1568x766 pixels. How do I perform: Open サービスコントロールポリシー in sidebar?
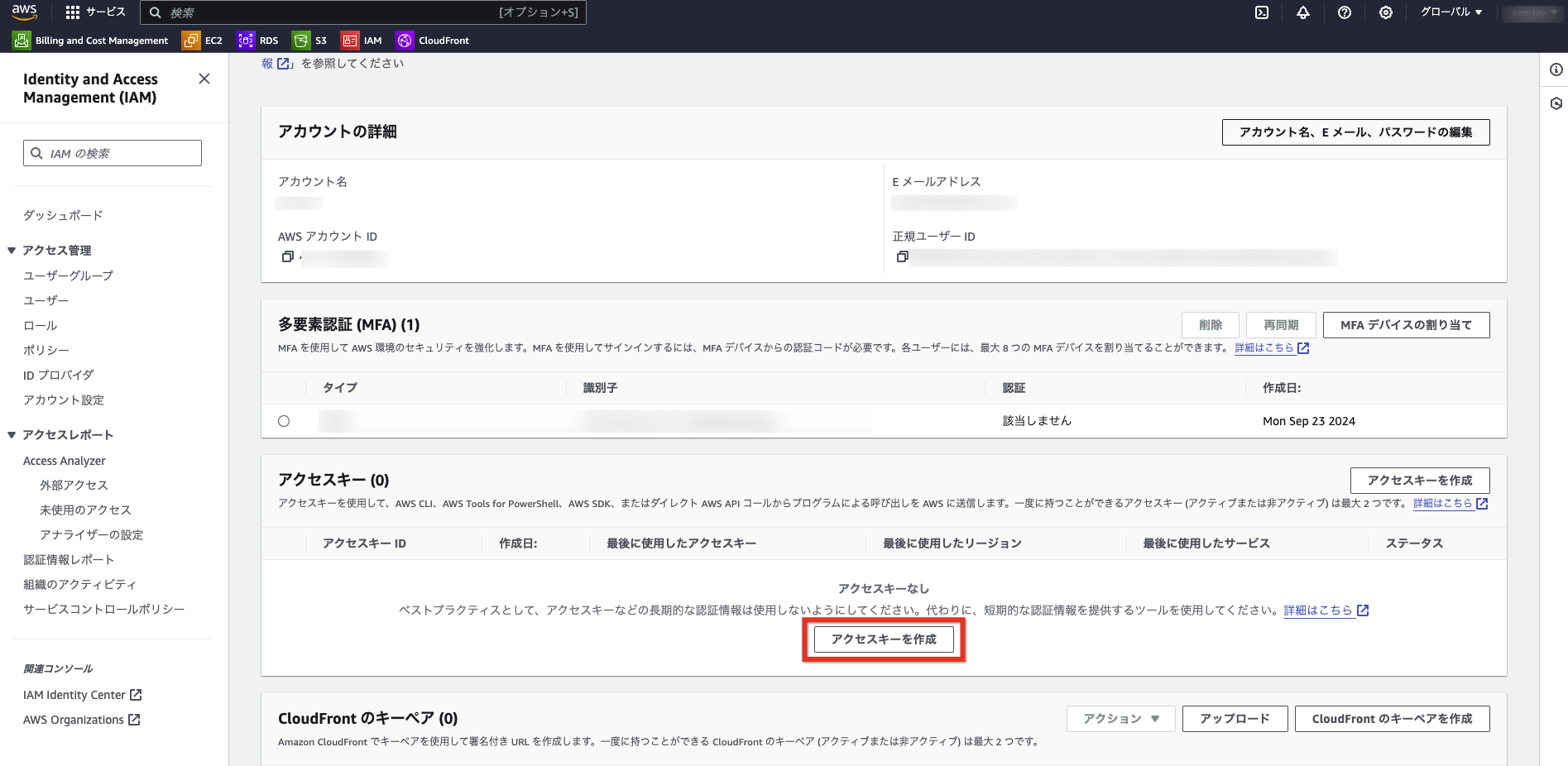coord(103,609)
